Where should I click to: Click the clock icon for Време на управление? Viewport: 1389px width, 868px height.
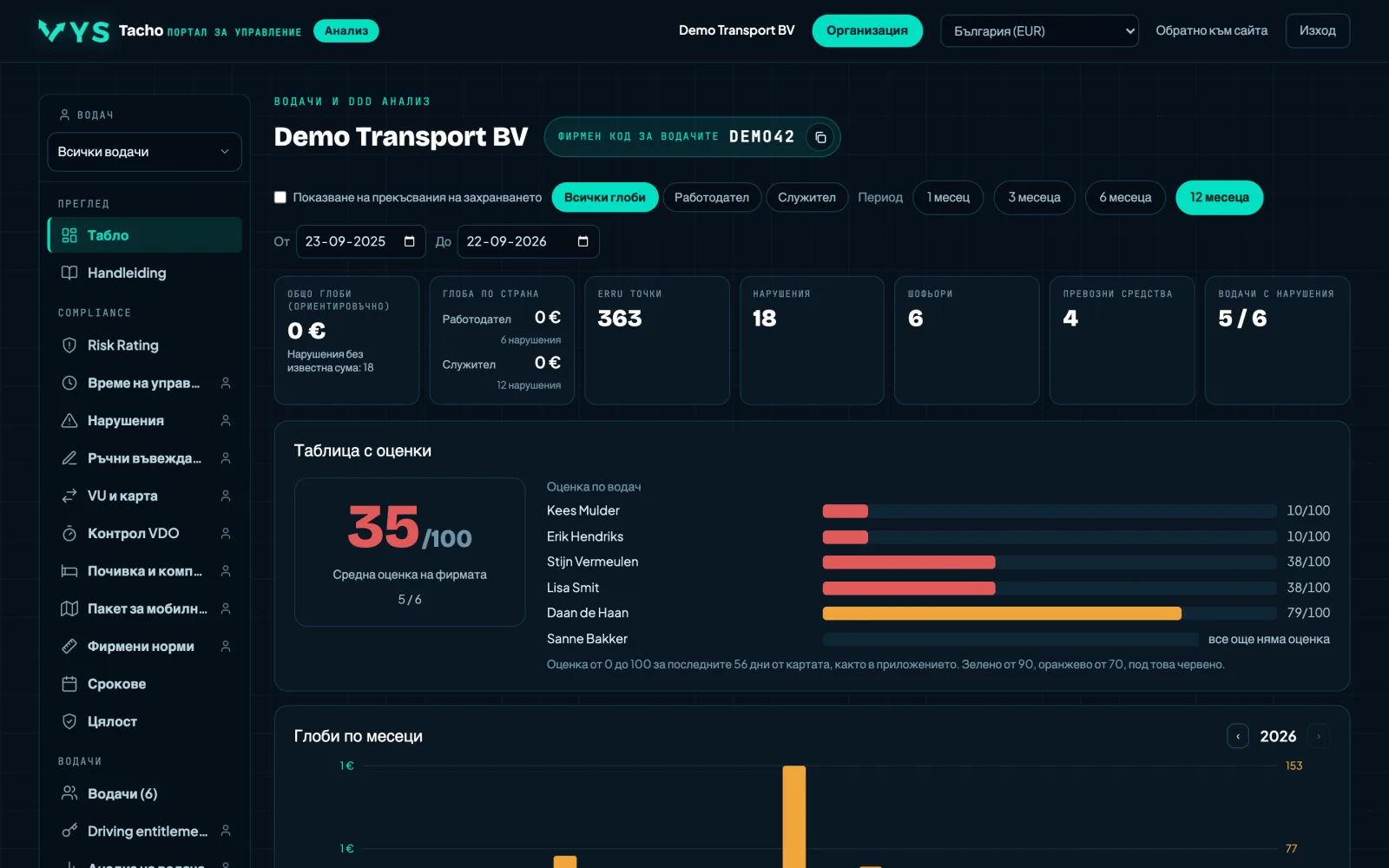coord(69,383)
